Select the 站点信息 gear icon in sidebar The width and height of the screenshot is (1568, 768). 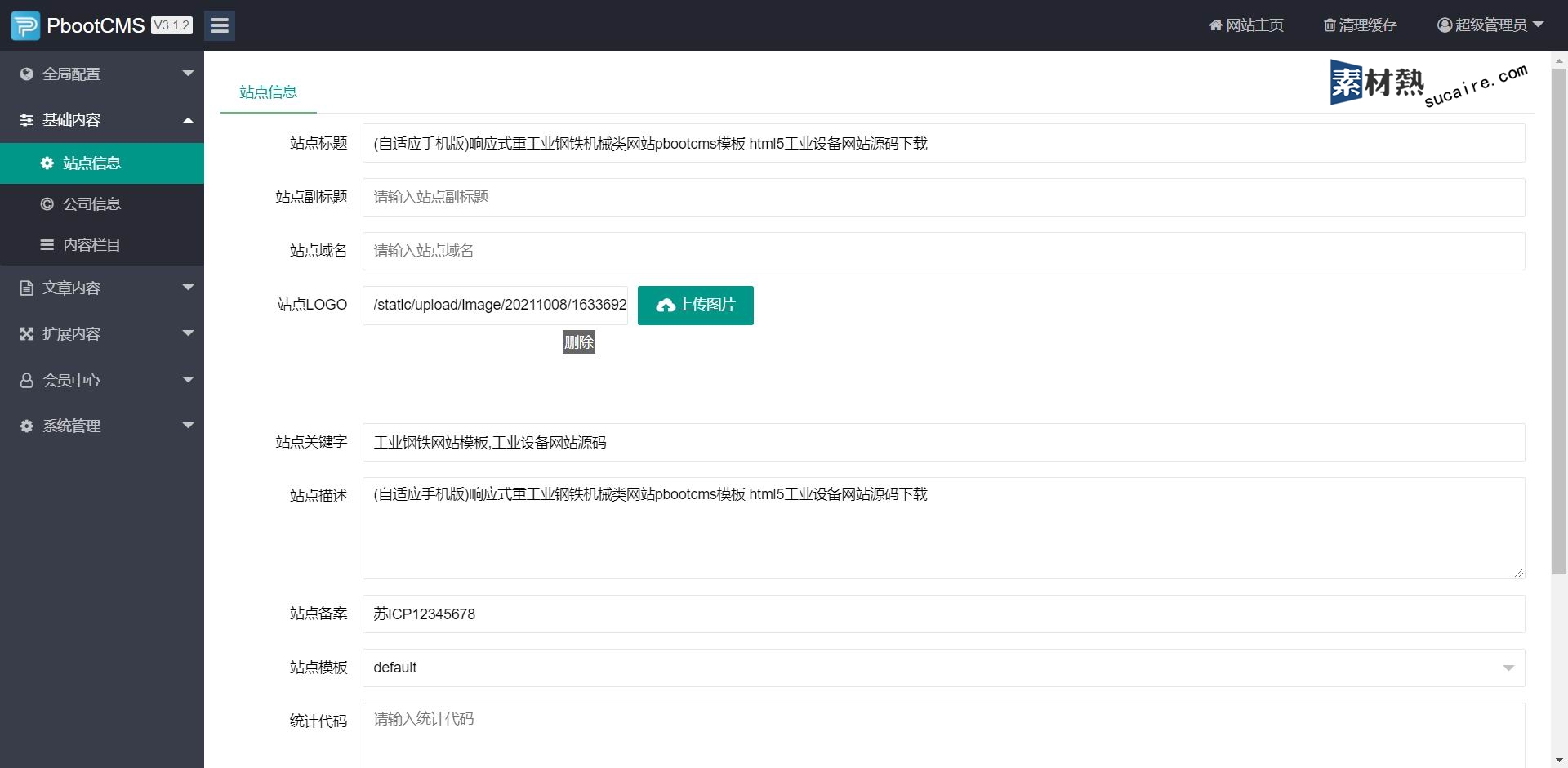(47, 163)
